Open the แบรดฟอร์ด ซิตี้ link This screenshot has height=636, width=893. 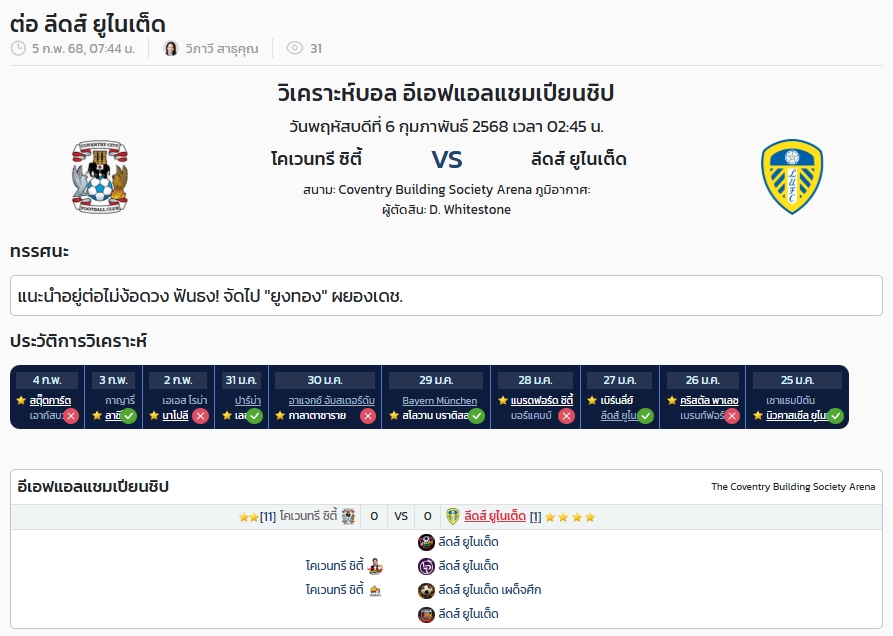[x=542, y=400]
